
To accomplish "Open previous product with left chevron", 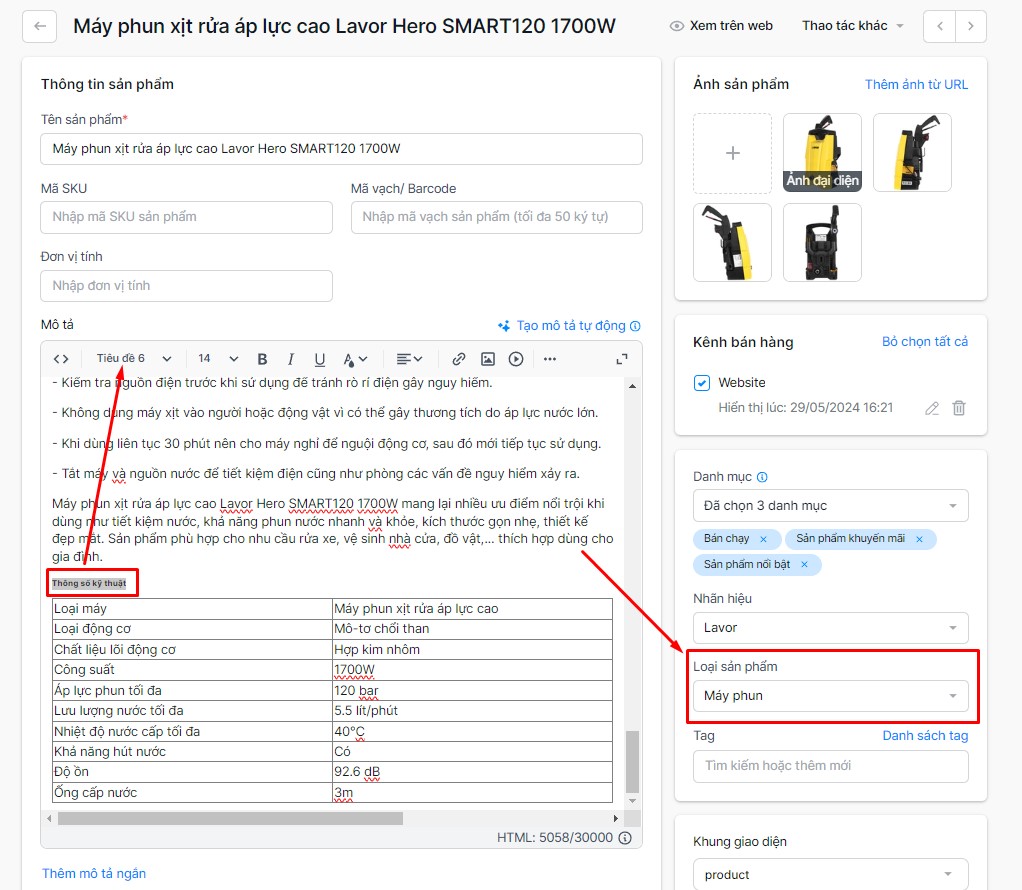I will (940, 26).
